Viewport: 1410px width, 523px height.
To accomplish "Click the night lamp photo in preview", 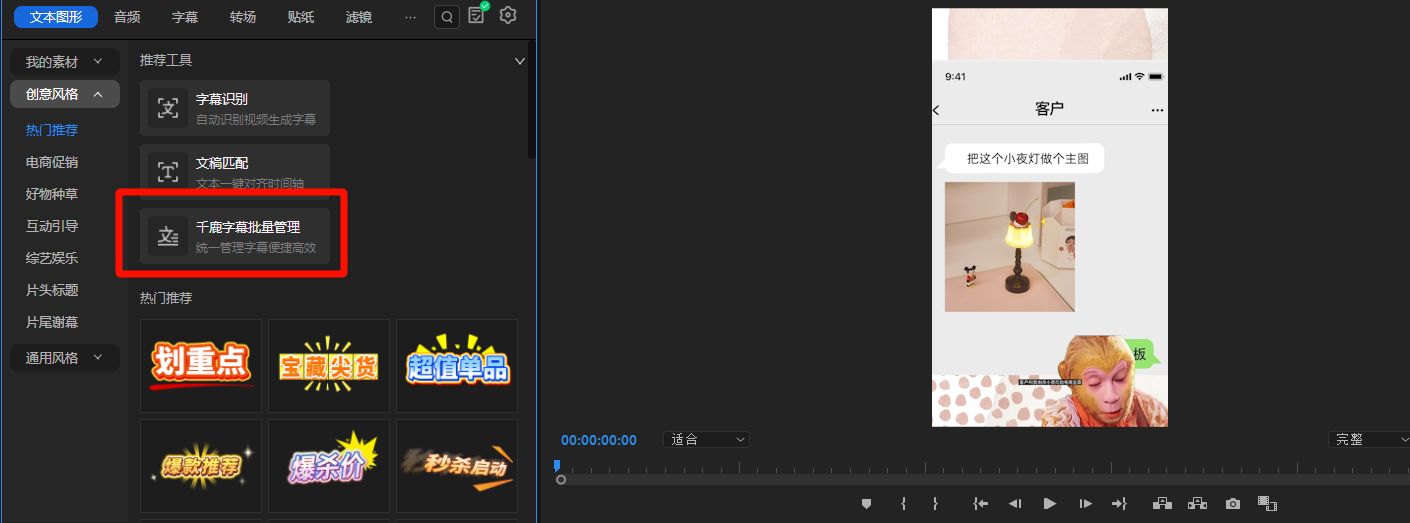I will click(x=1010, y=247).
